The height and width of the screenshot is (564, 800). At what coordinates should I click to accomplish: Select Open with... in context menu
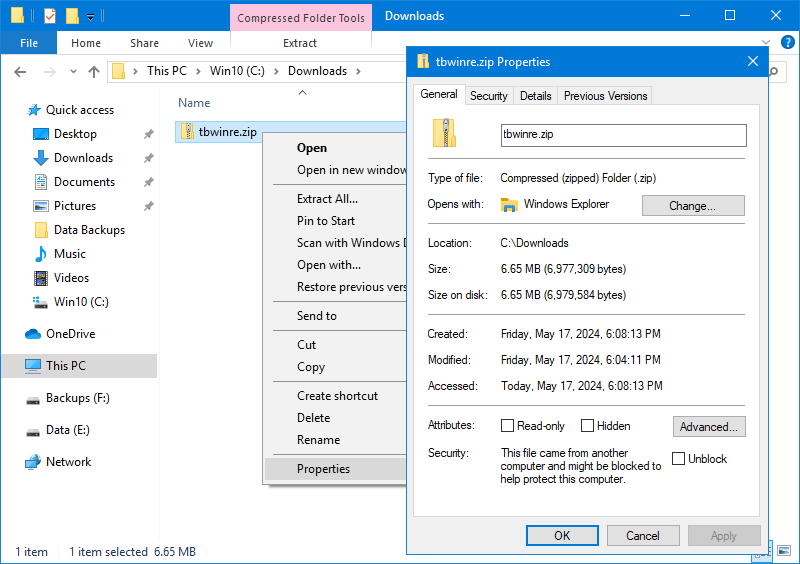(x=335, y=265)
